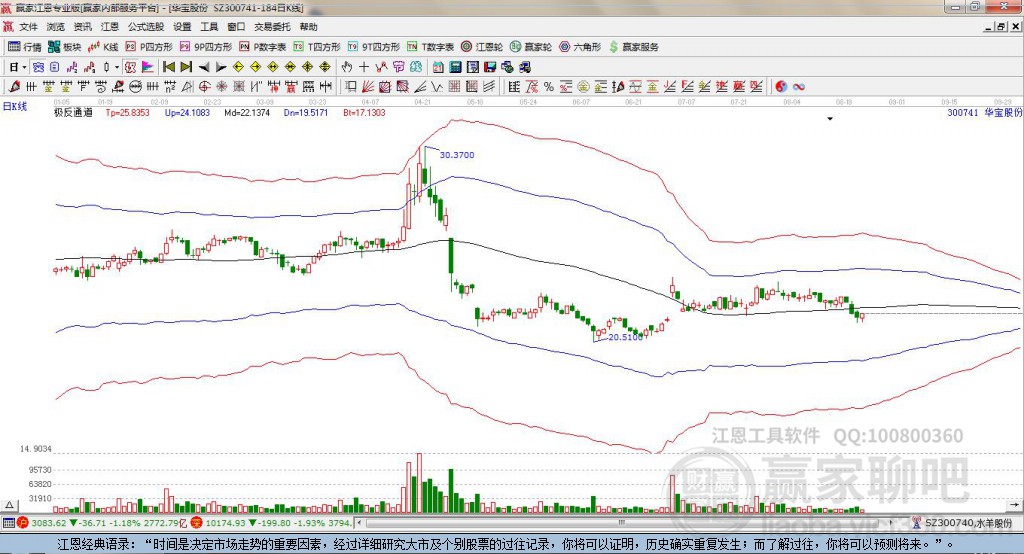Open the T数字表 tool
Viewport: 1024px width, 554px height.
click(430, 47)
